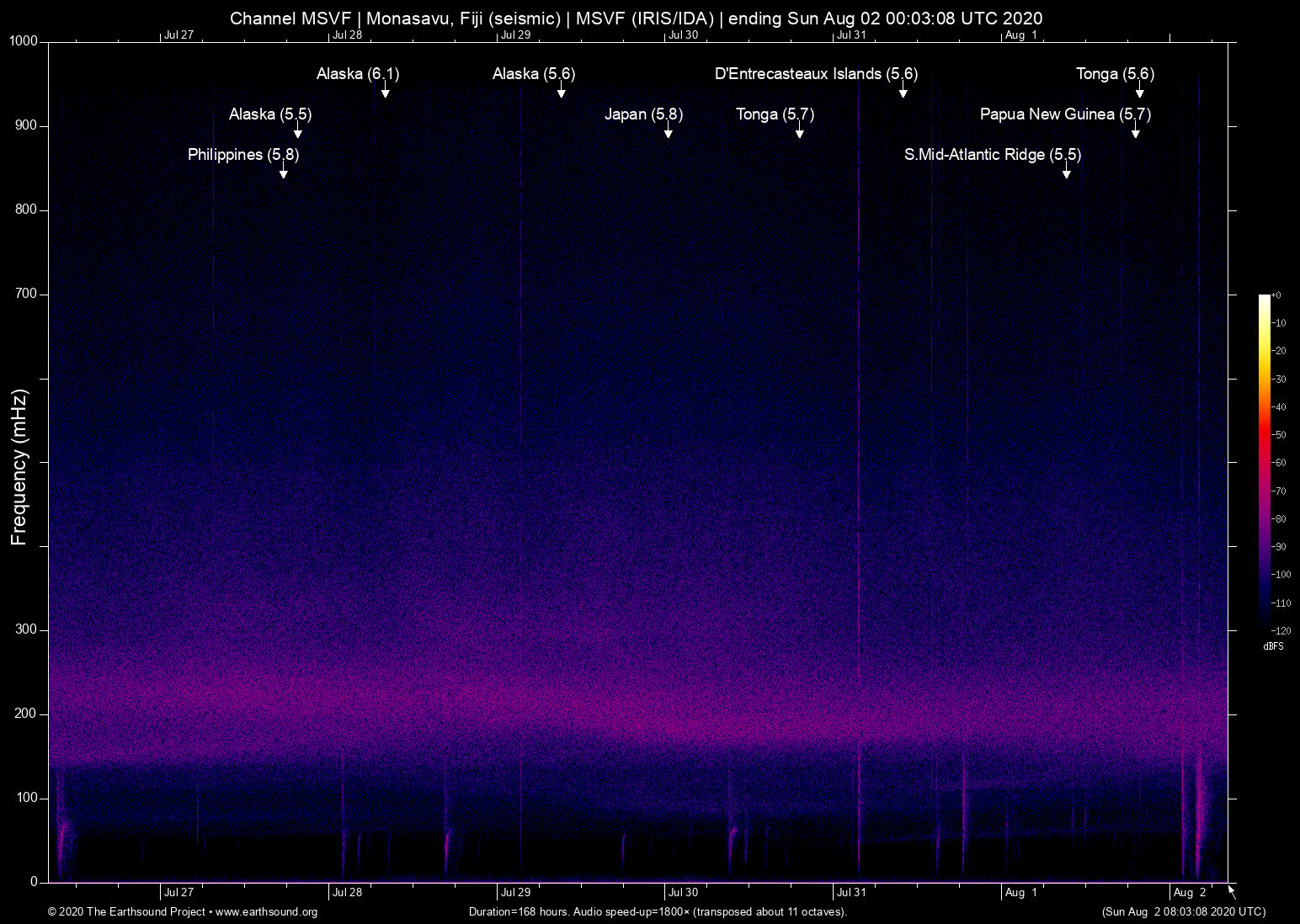The height and width of the screenshot is (924, 1300).
Task: Click Jul 29 on the bottom time axis
Action: pyautogui.click(x=515, y=892)
